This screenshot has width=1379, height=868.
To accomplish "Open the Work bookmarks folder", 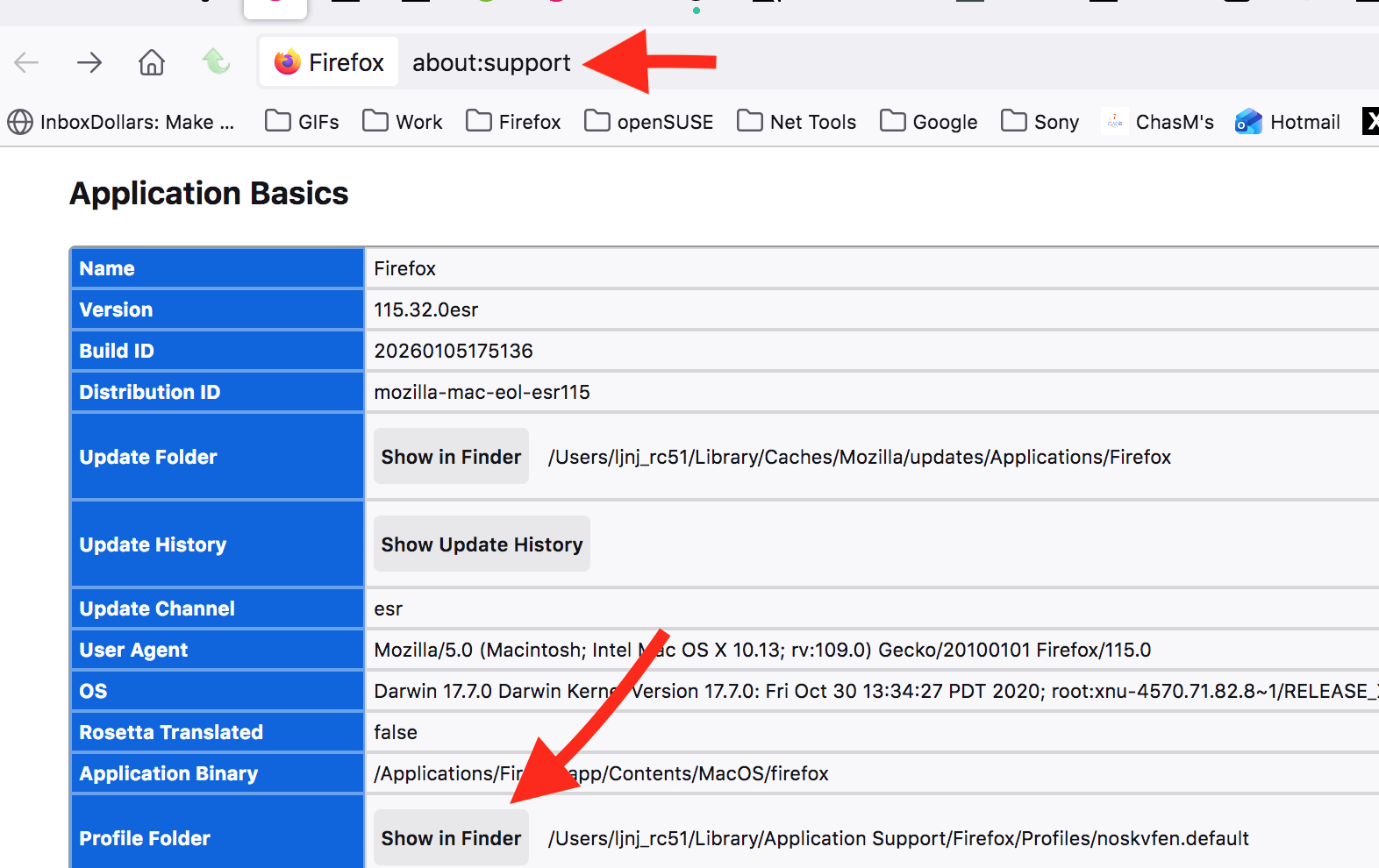I will click(403, 122).
